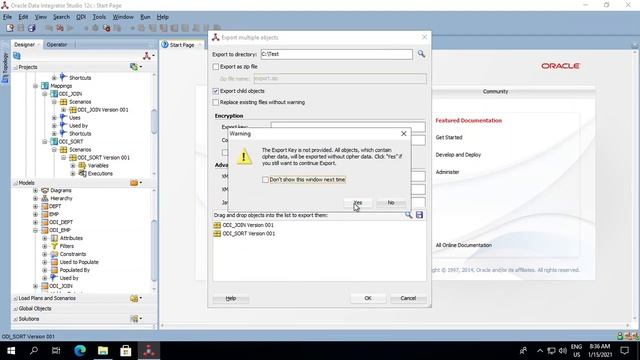Image resolution: width=640 pixels, height=360 pixels.
Task: Click Cancel in Export multiple objects dialog
Action: [x=408, y=298]
